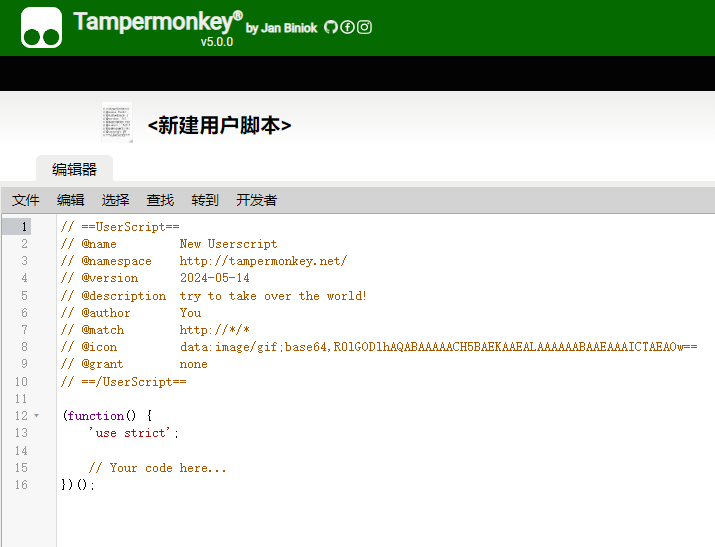Click the '@description' tag

point(124,296)
